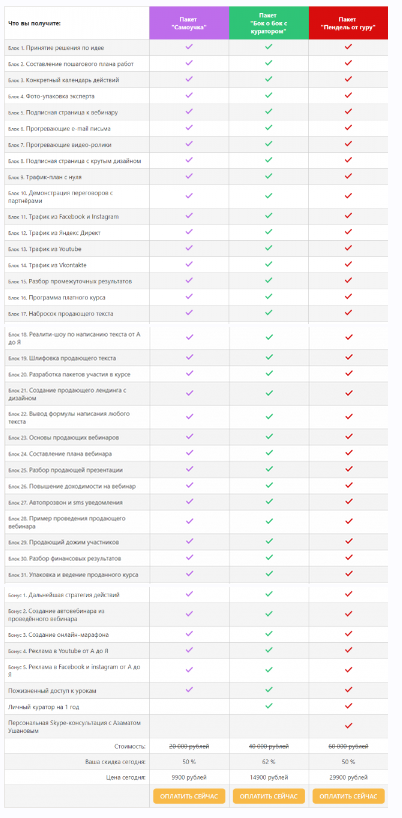Click ОПЛАТИТЬ СЕЙЧАС under 29900 рублей
The image size is (402, 818).
click(348, 796)
